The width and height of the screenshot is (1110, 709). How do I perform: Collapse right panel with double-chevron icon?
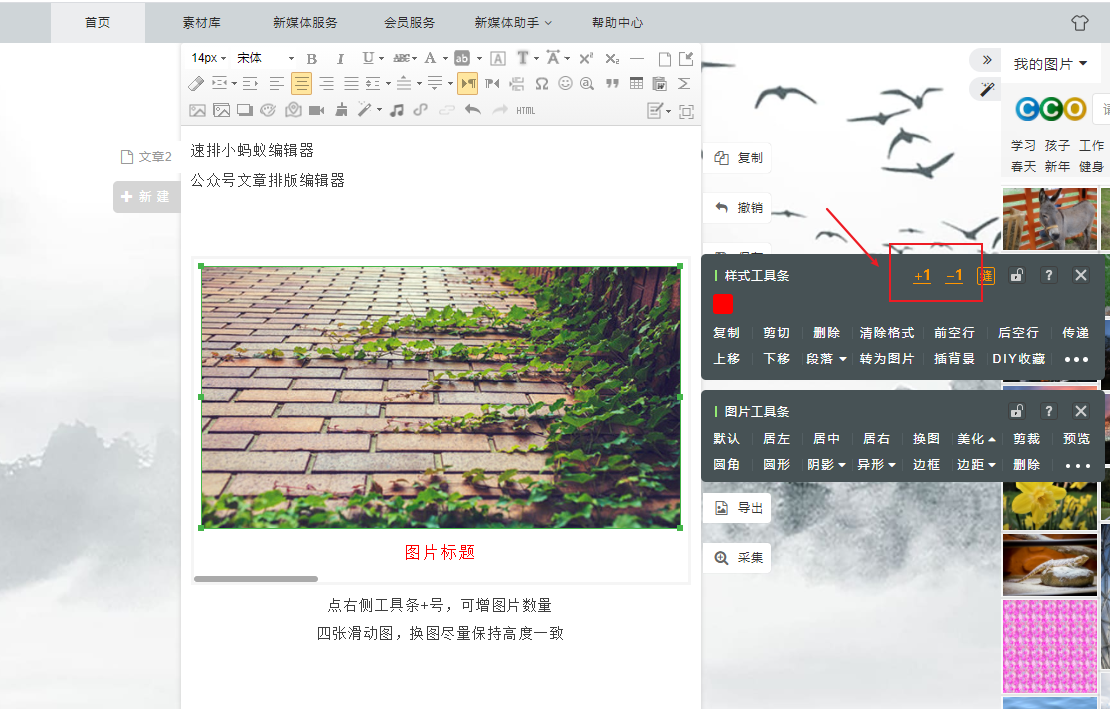[987, 60]
